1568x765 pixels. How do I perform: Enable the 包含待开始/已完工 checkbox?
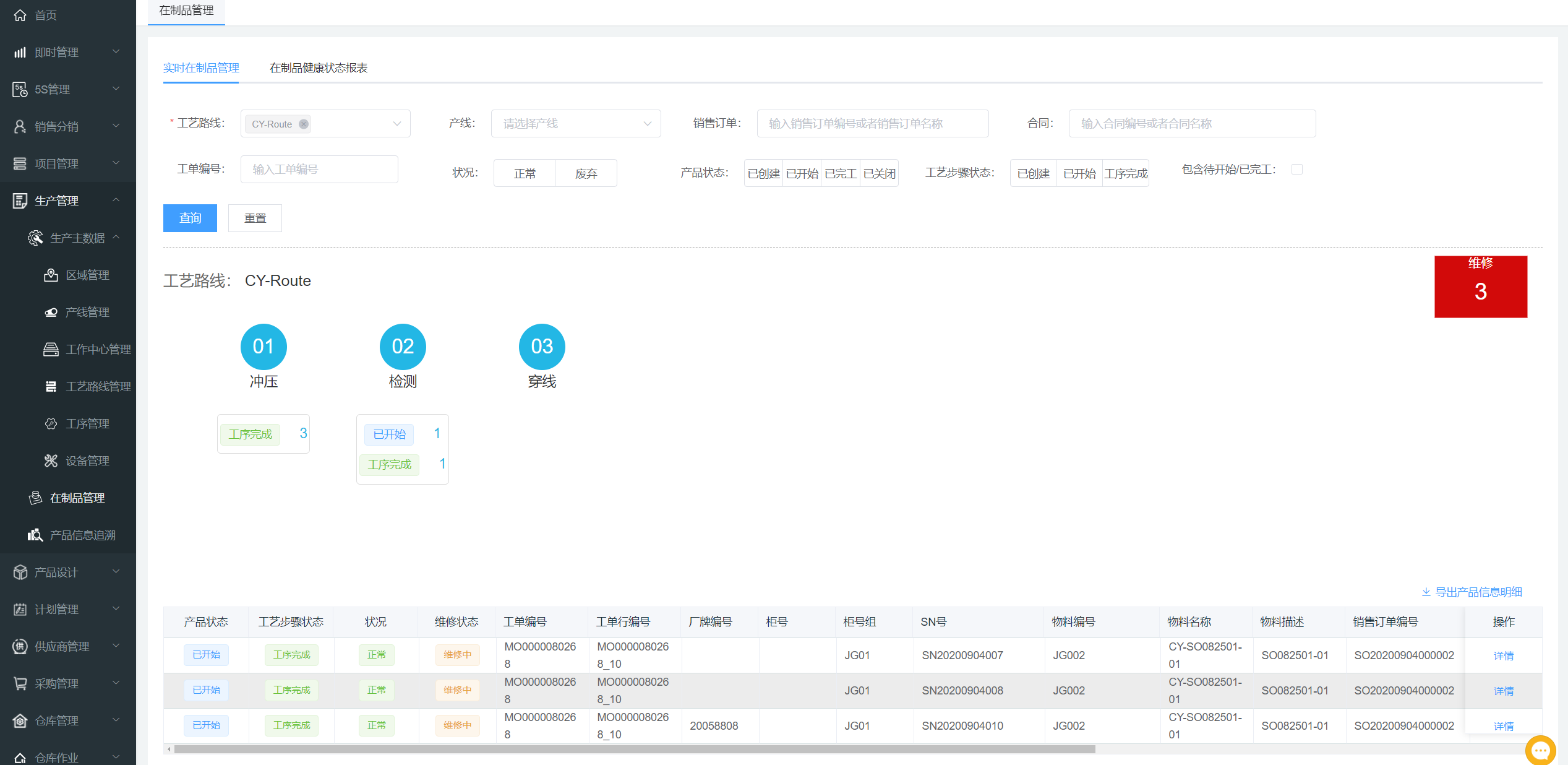click(1297, 170)
